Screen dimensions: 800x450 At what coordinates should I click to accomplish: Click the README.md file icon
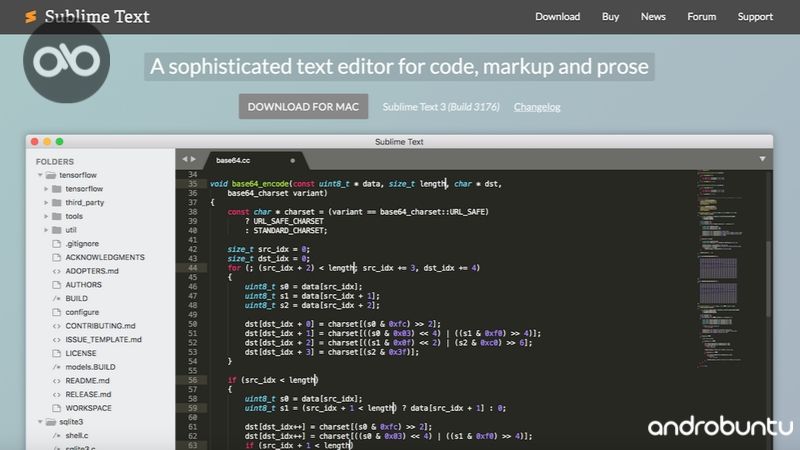(57, 381)
